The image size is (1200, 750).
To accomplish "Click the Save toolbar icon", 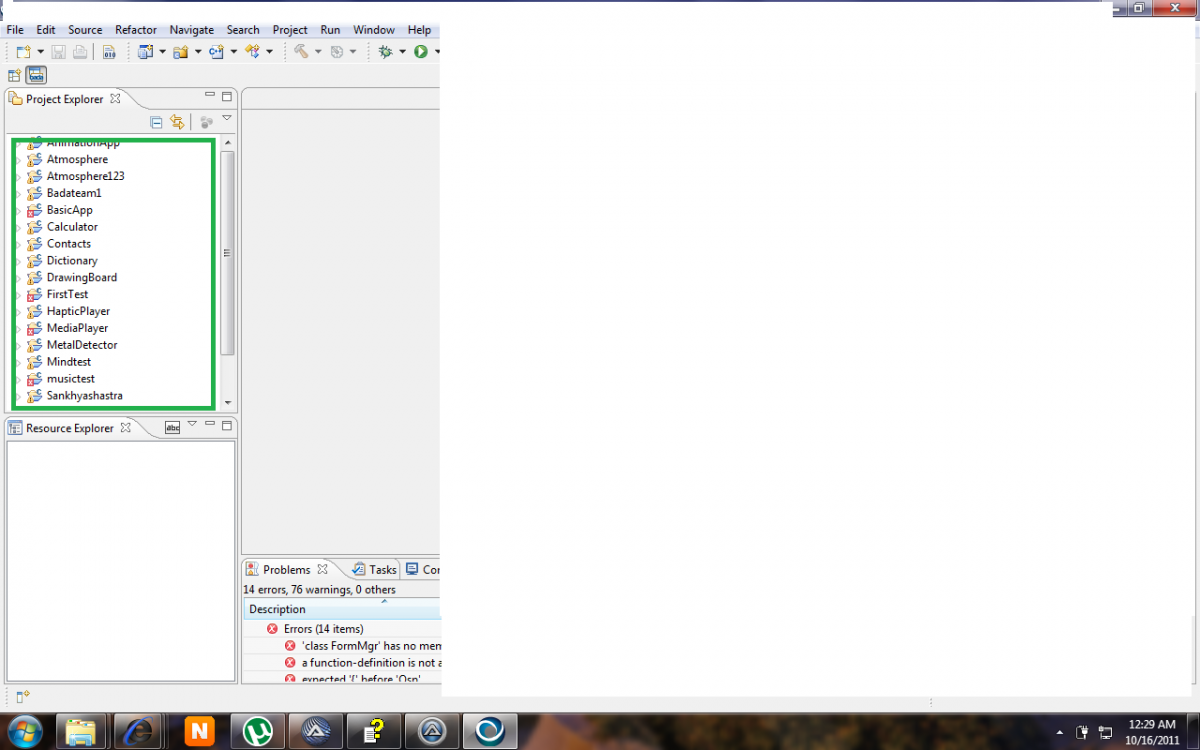I will coord(59,52).
